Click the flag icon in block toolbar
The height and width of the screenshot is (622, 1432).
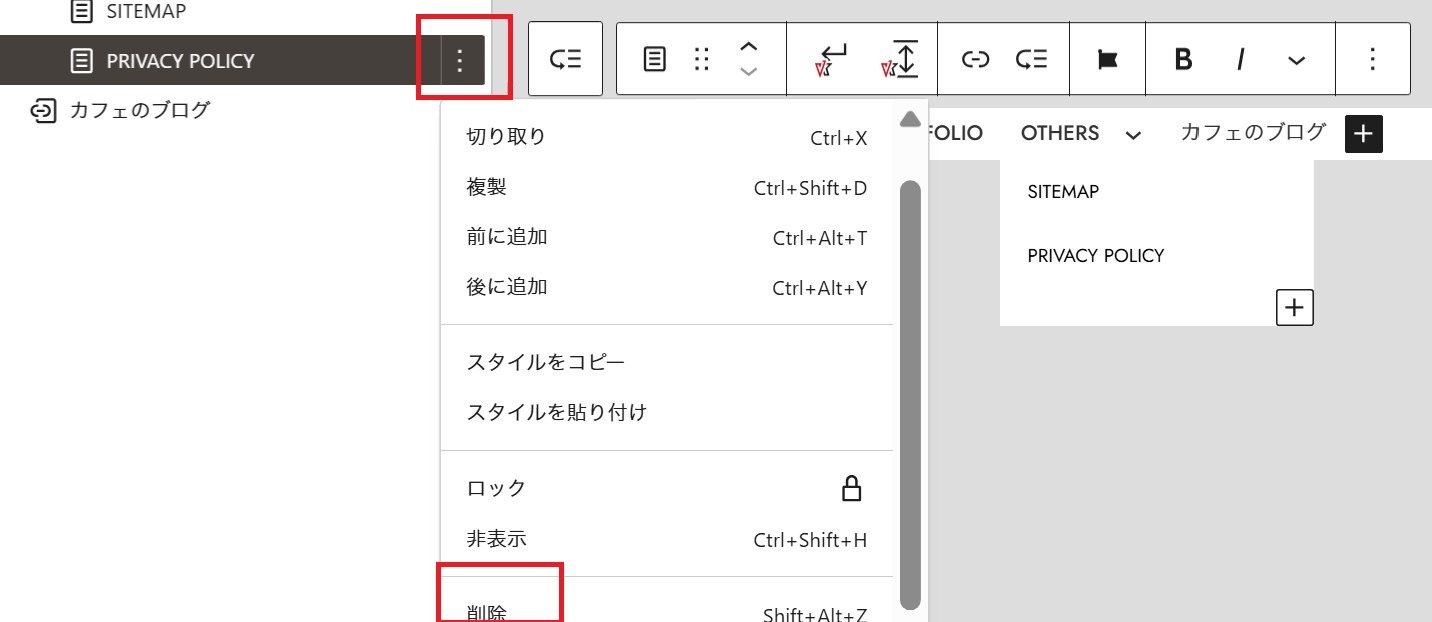(1107, 60)
